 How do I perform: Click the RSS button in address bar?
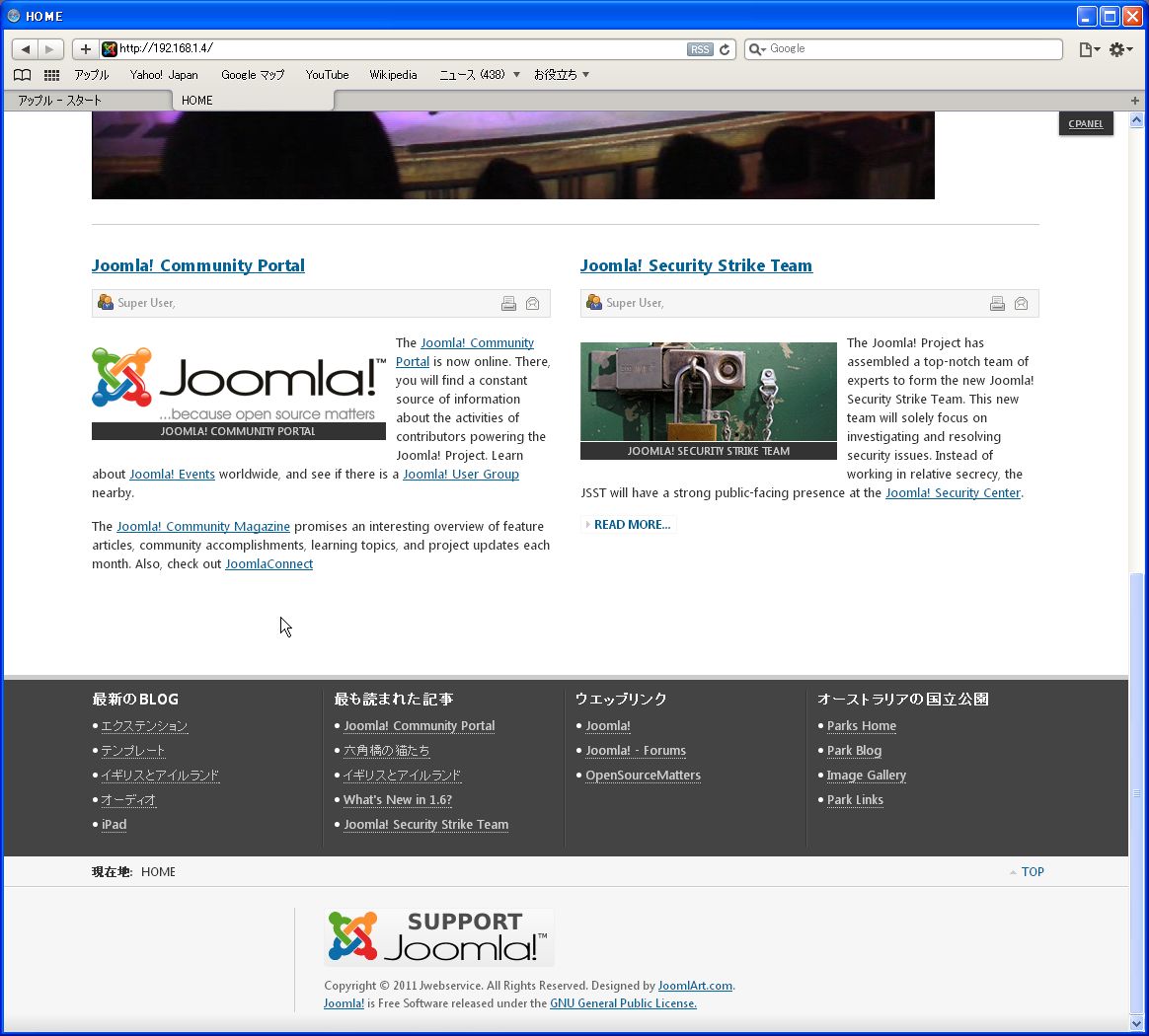699,49
